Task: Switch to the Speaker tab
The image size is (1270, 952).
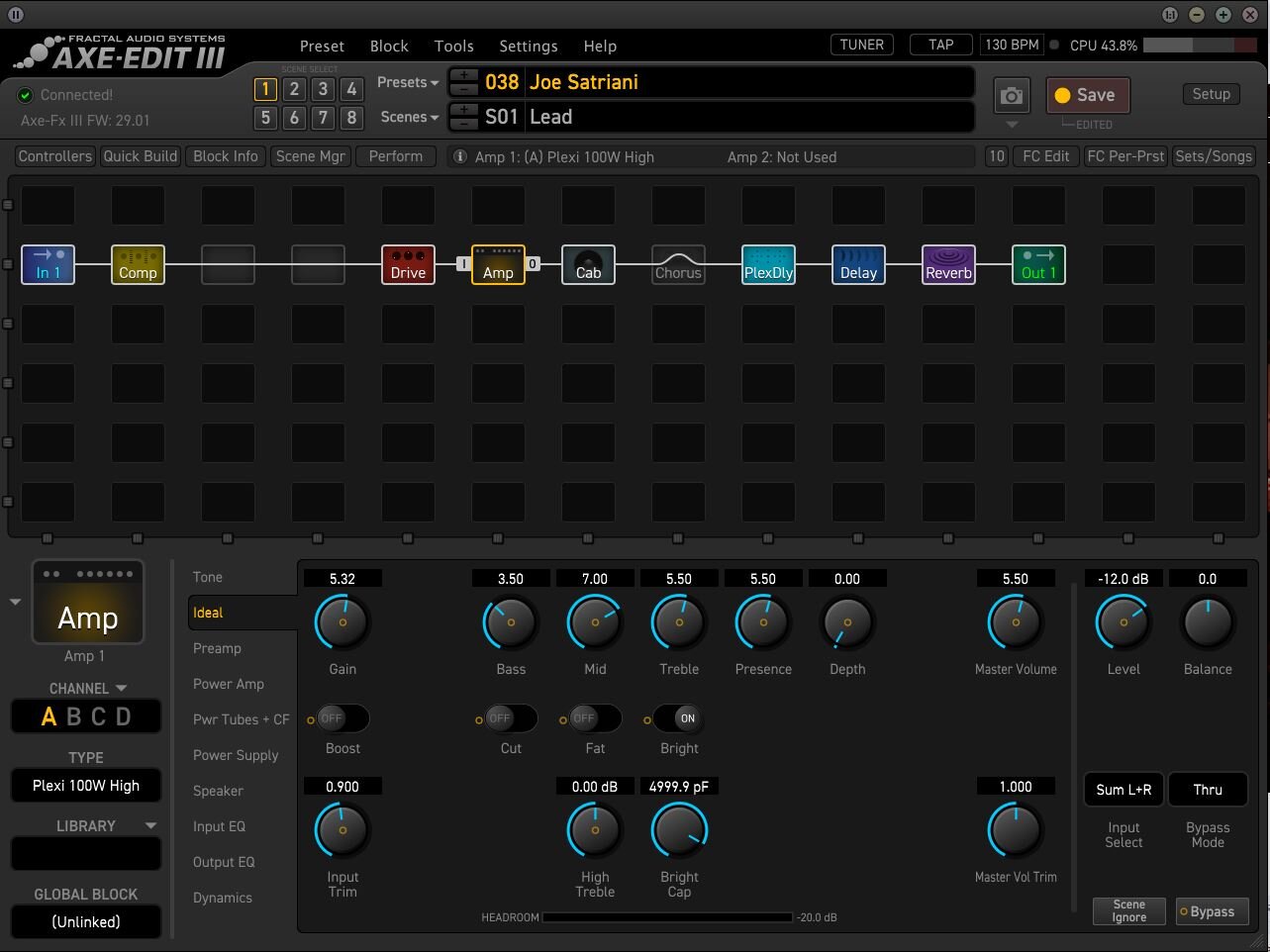Action: [x=218, y=791]
